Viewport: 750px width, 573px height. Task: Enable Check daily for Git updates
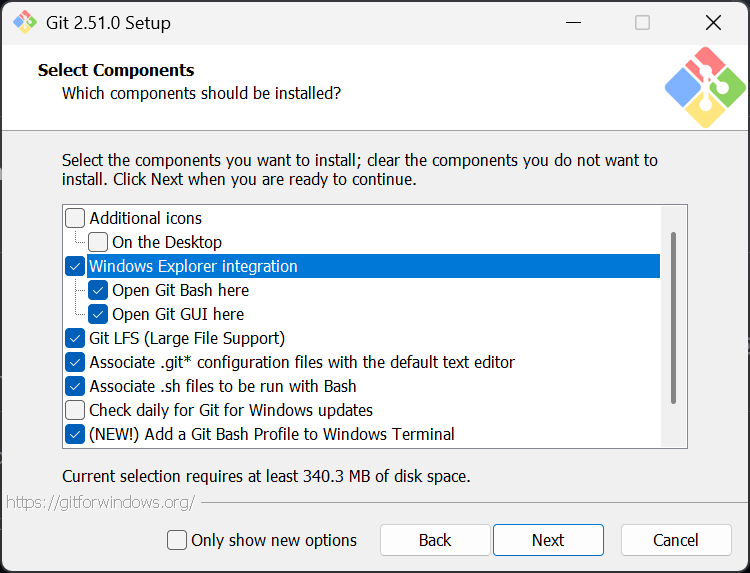[75, 410]
